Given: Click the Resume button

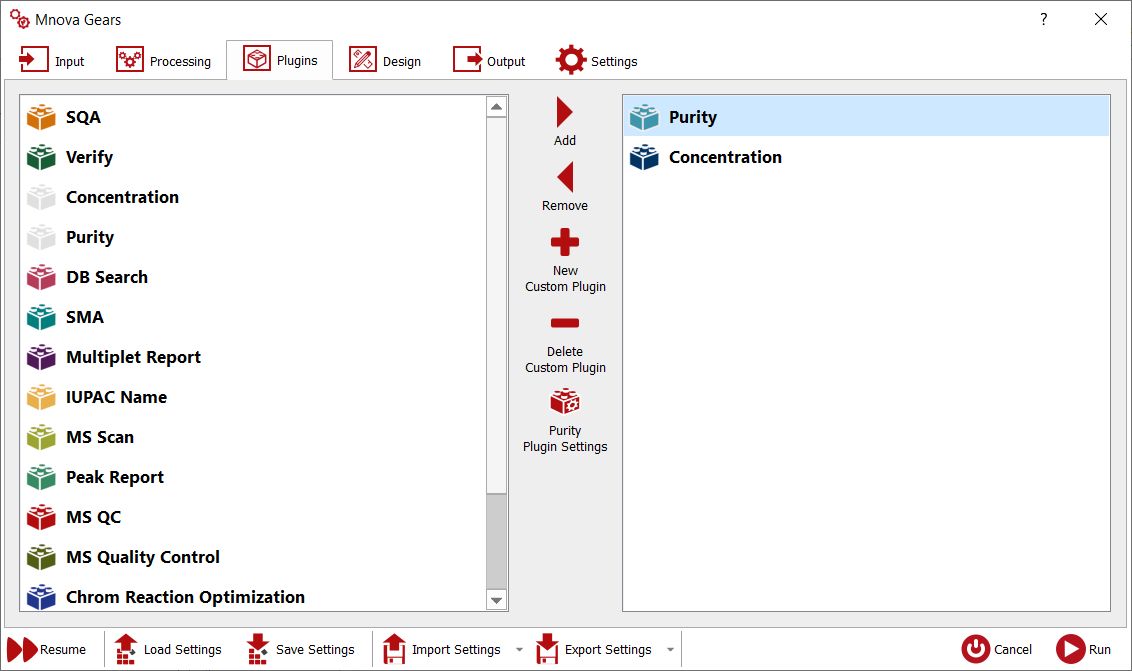Looking at the screenshot, I should click(47, 649).
